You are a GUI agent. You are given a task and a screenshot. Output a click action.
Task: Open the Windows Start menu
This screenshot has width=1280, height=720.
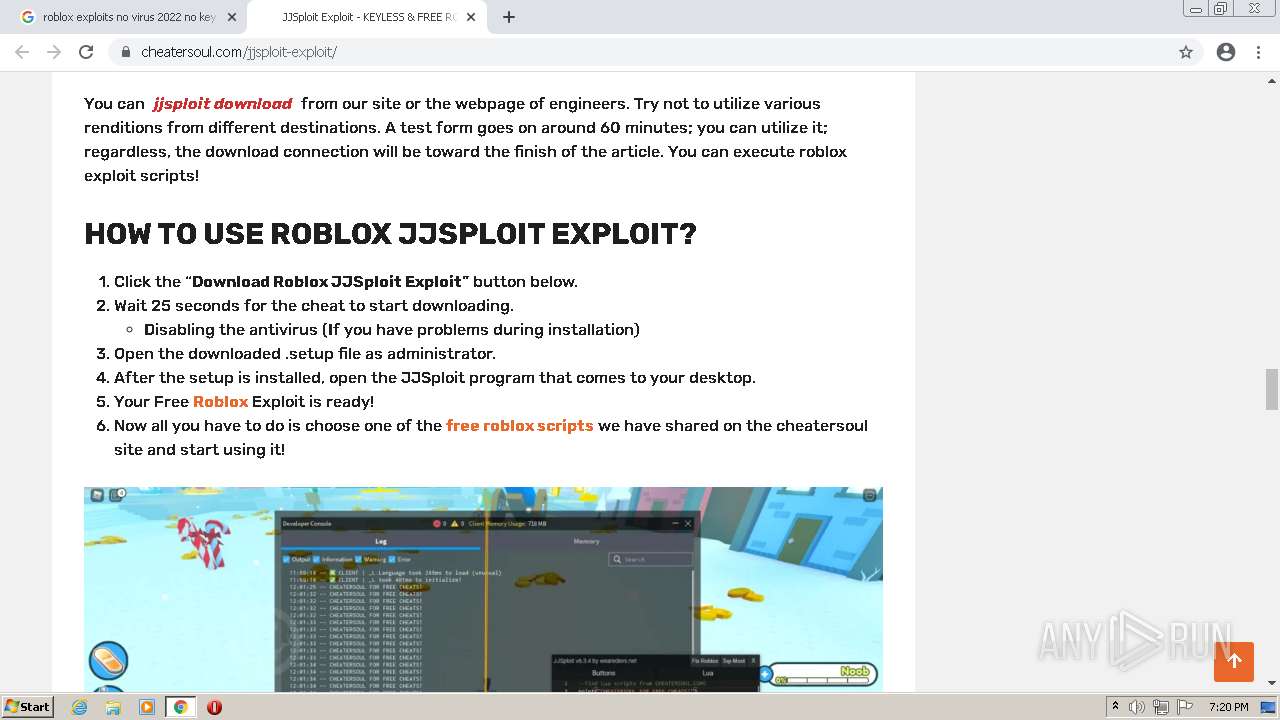(x=28, y=707)
